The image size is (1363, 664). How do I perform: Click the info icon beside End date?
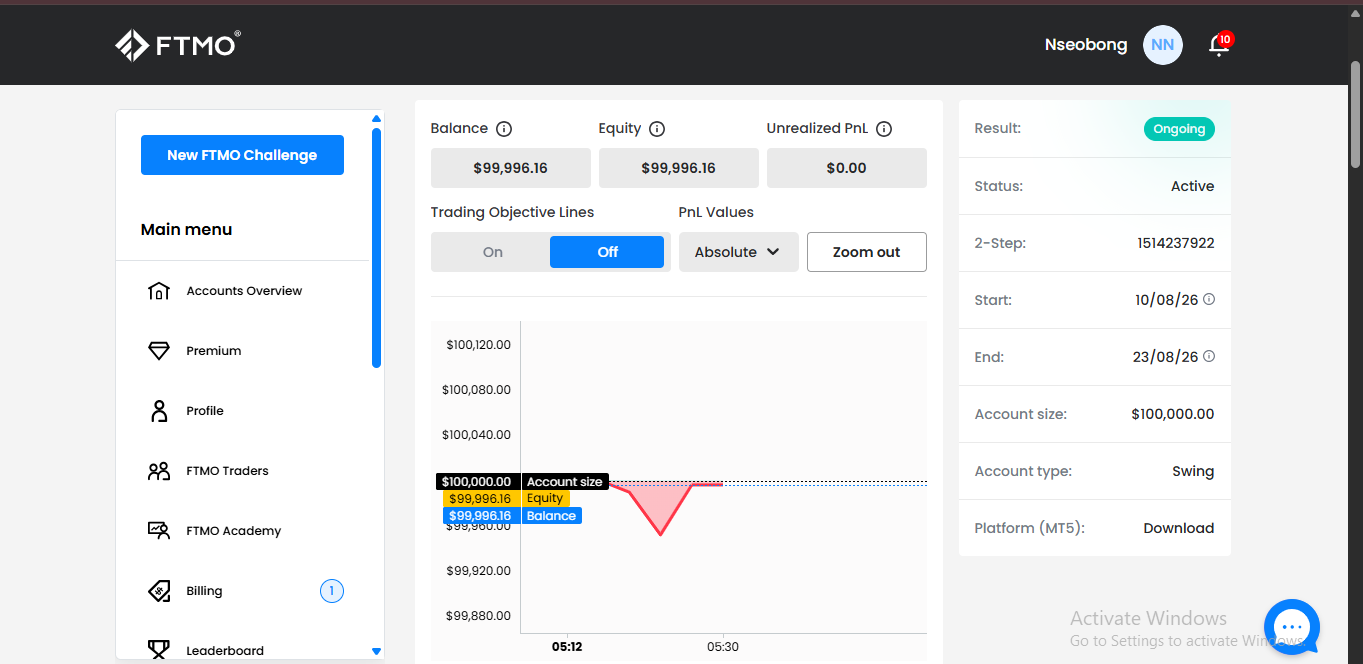click(1209, 356)
